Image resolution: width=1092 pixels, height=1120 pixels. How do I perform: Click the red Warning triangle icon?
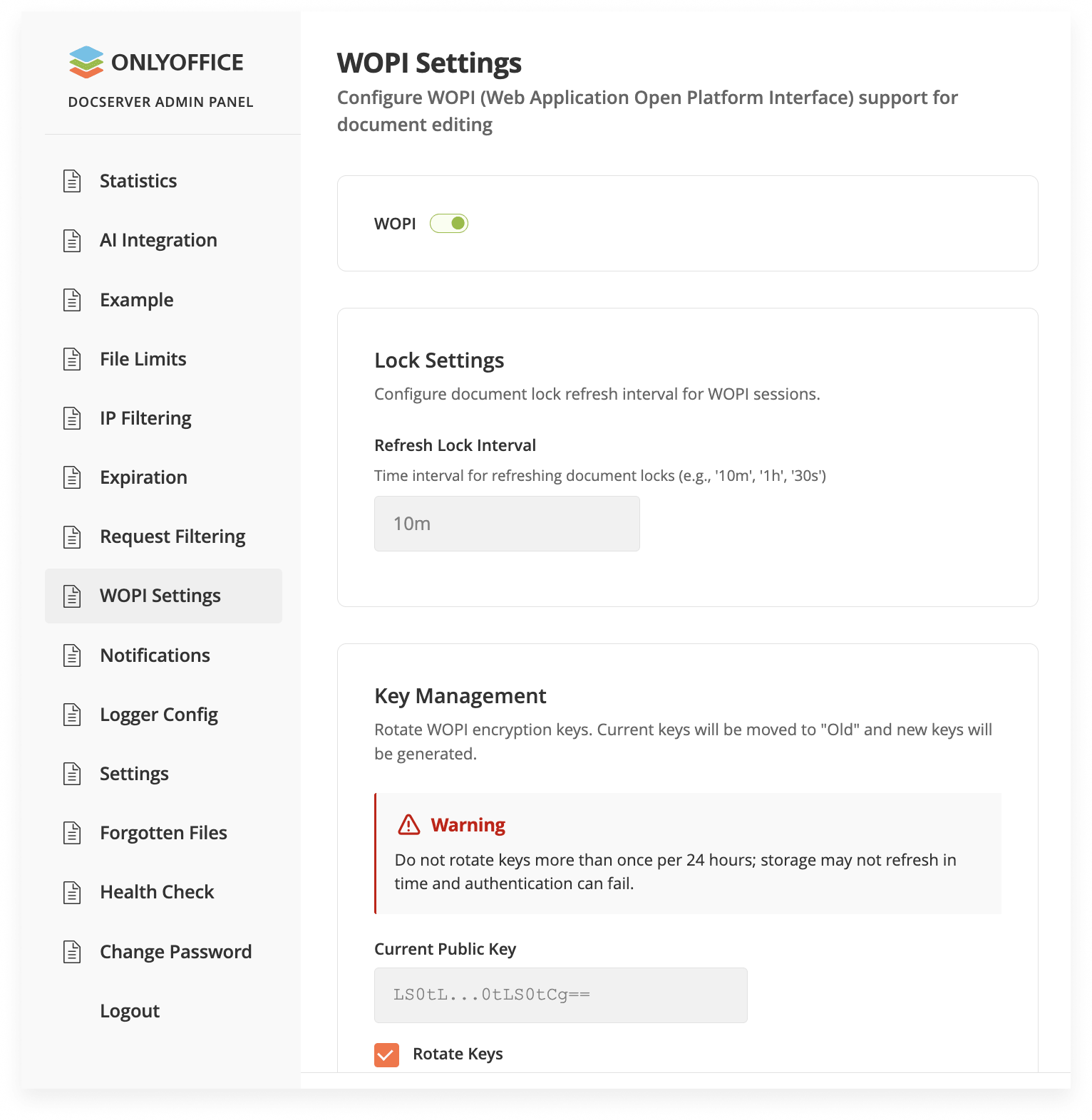pyautogui.click(x=409, y=825)
